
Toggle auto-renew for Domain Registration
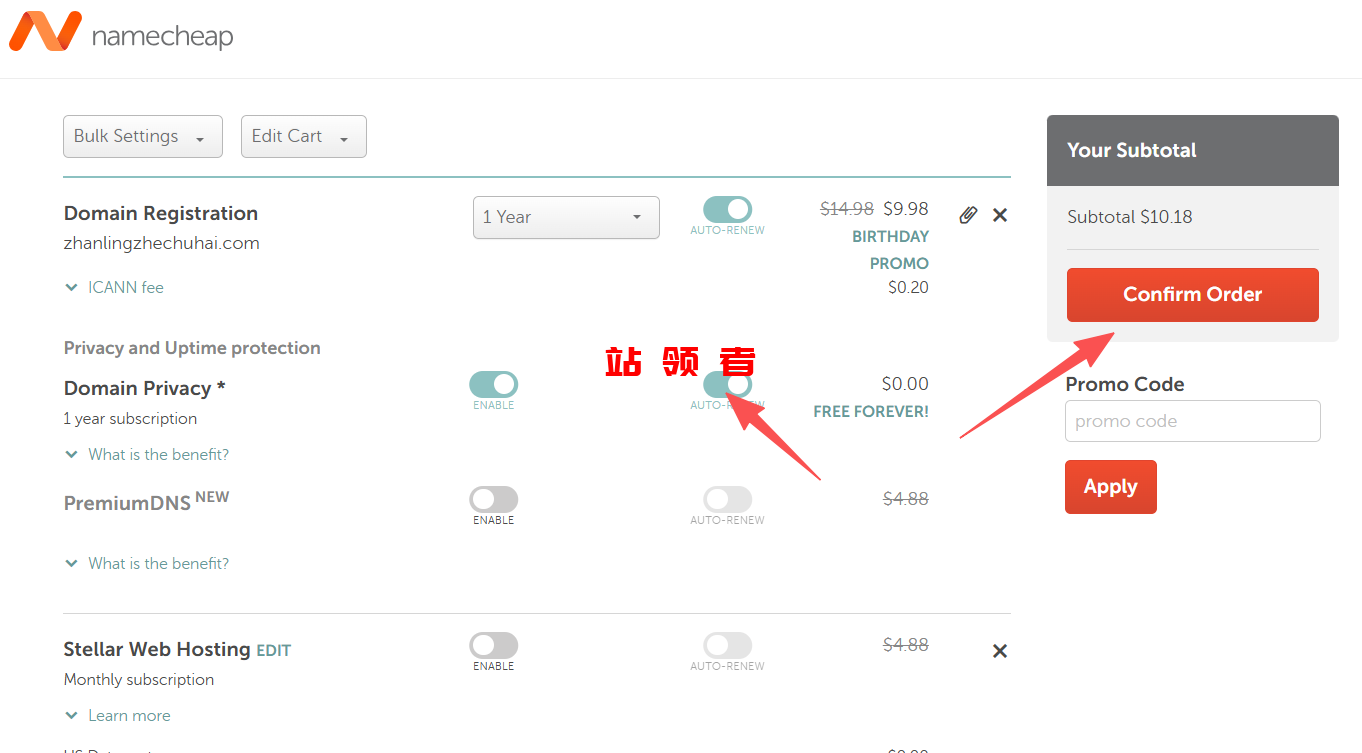(727, 210)
